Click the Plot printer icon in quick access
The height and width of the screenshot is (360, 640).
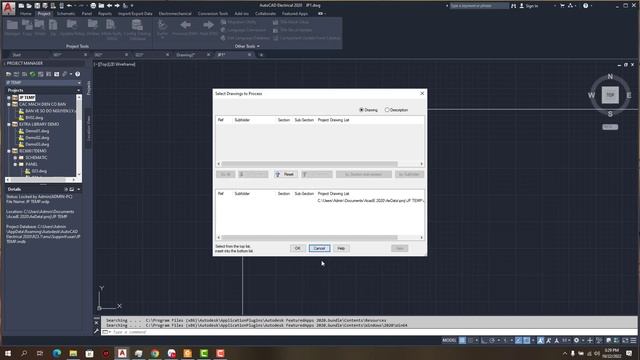tap(93, 6)
